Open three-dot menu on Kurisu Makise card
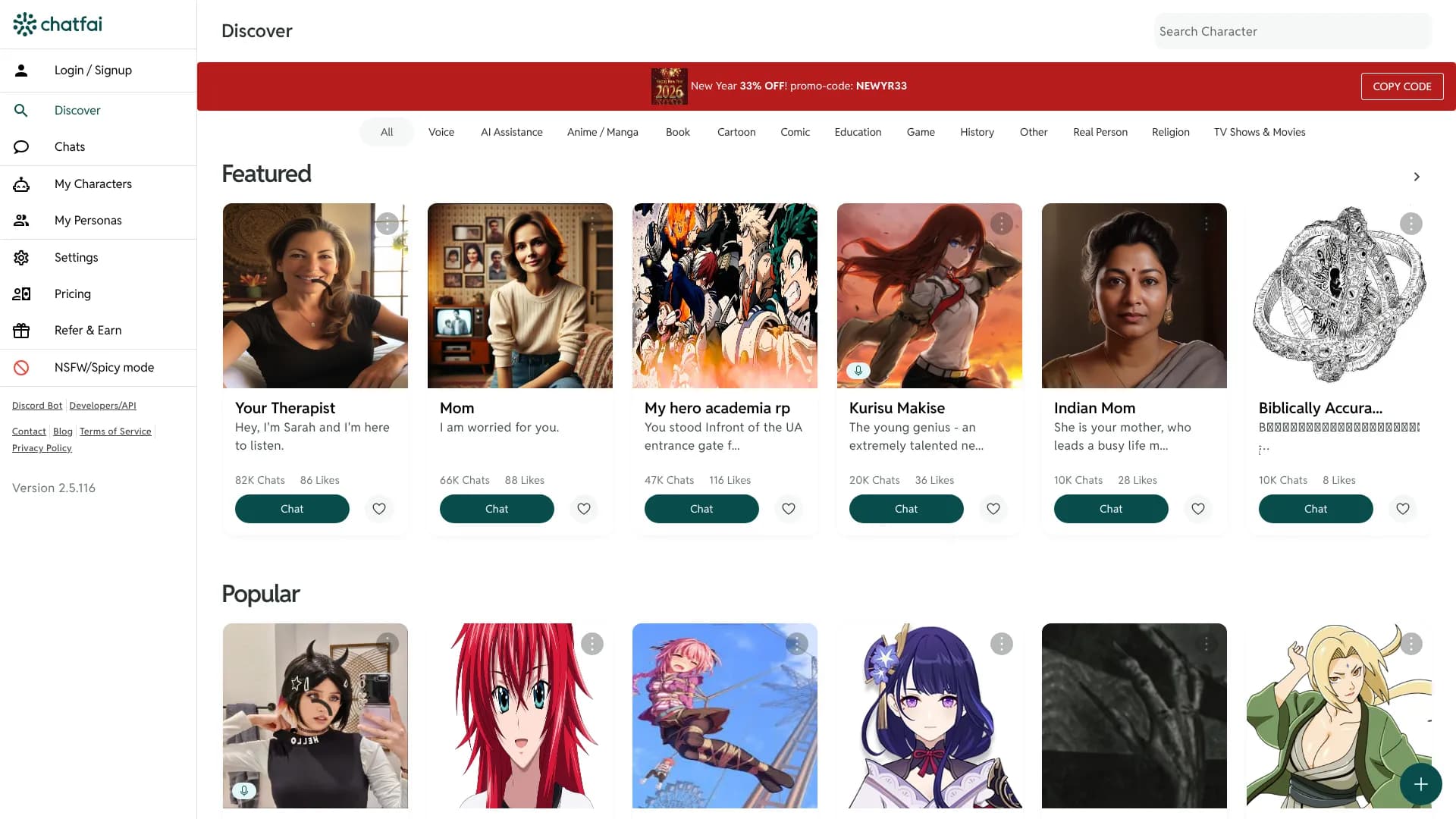Image resolution: width=1456 pixels, height=819 pixels. point(1002,224)
